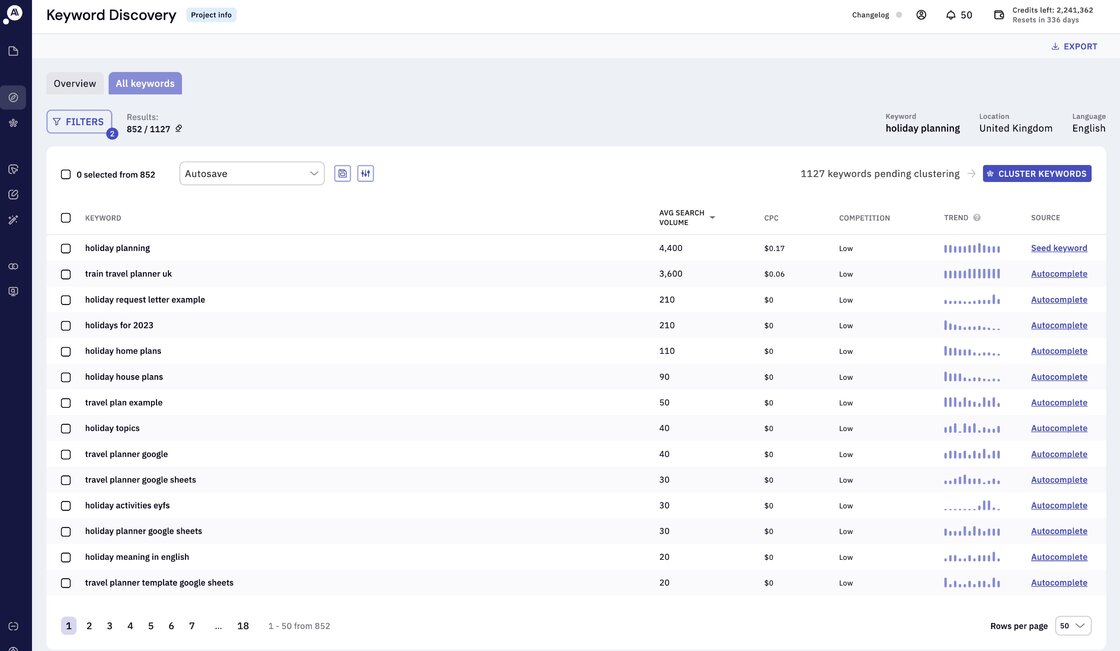
Task: Check the 'holiday topics' checkbox
Action: point(66,429)
